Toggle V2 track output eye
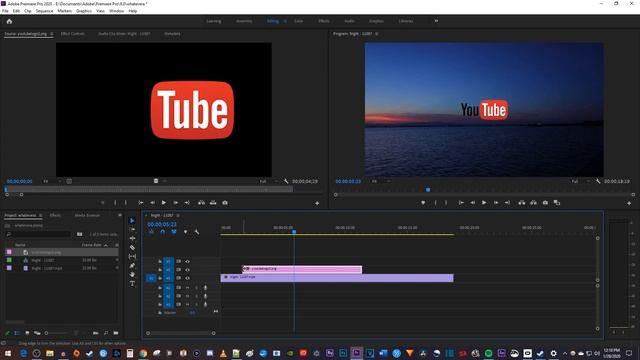 187,270
